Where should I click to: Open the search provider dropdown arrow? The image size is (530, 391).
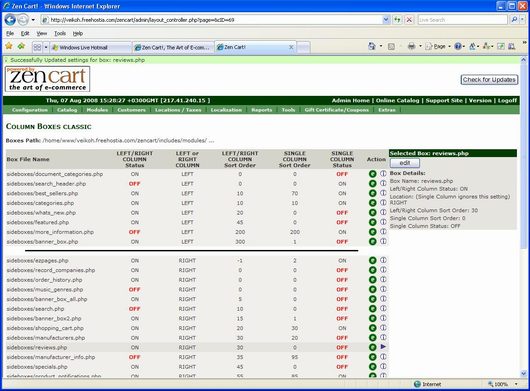click(523, 20)
